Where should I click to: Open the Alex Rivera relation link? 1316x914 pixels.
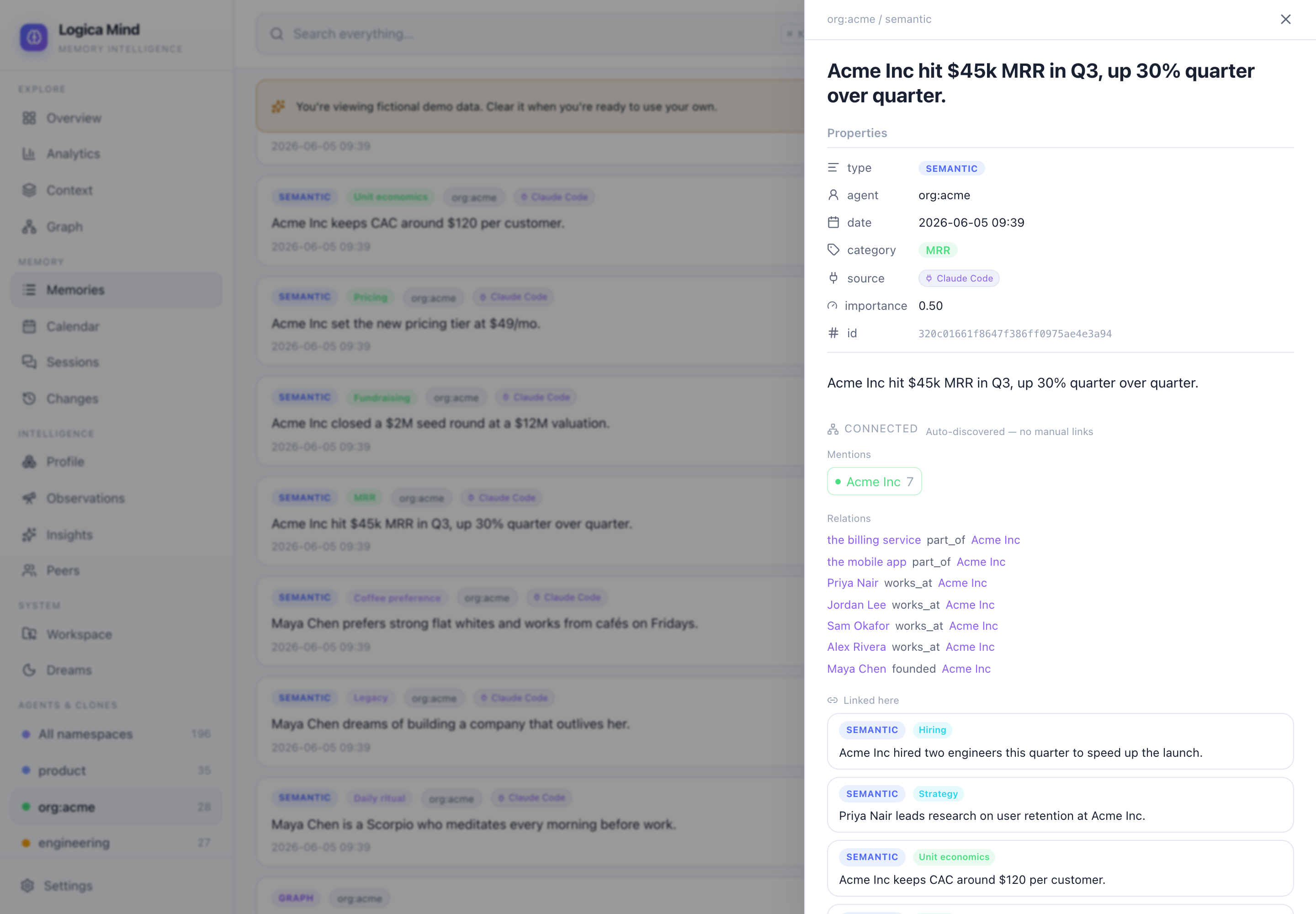pyautogui.click(x=856, y=647)
